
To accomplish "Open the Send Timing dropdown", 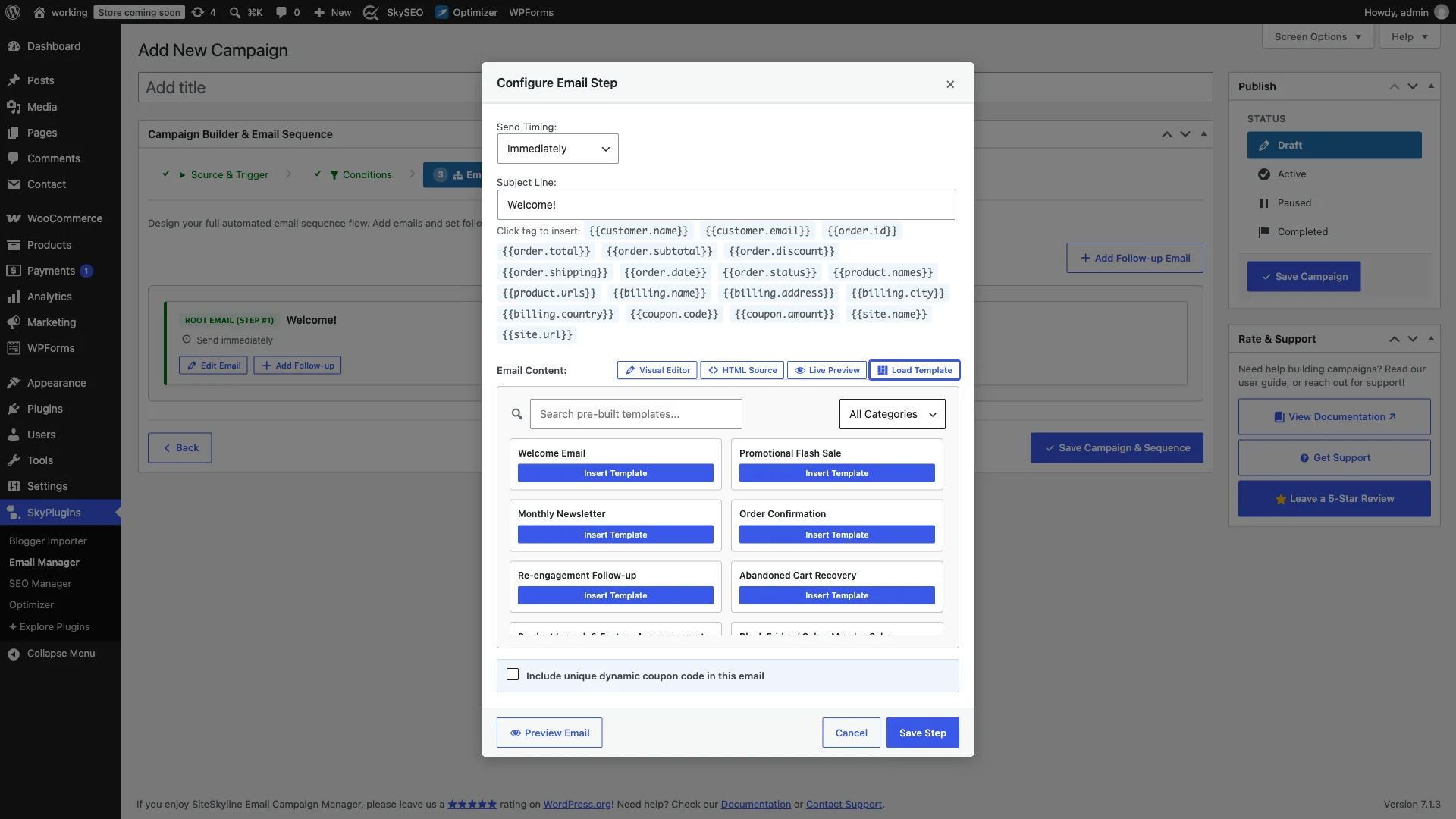I will 558,149.
